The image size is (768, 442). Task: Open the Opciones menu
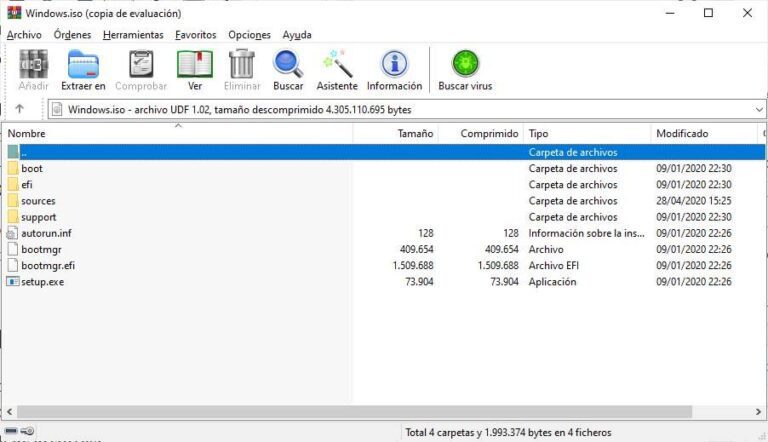tap(249, 35)
